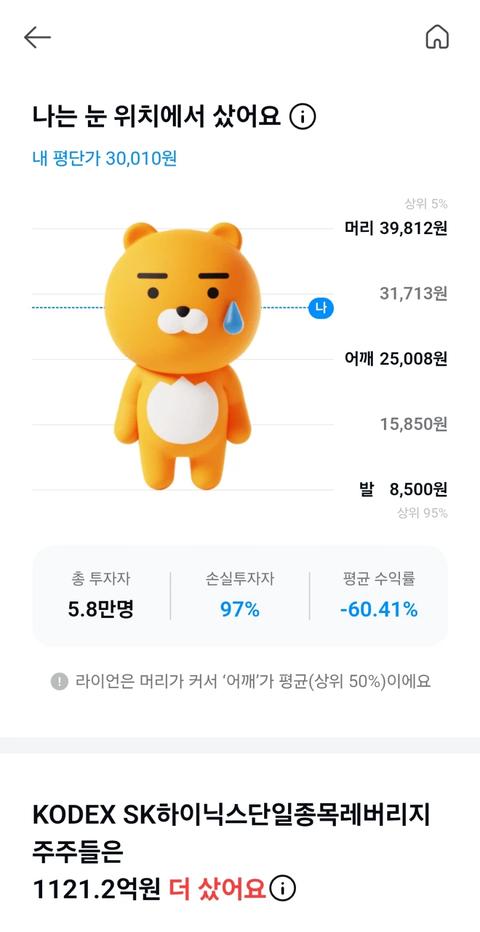Tap the blue 나 marker badge
Viewport: 480px width, 932px height.
(x=321, y=308)
